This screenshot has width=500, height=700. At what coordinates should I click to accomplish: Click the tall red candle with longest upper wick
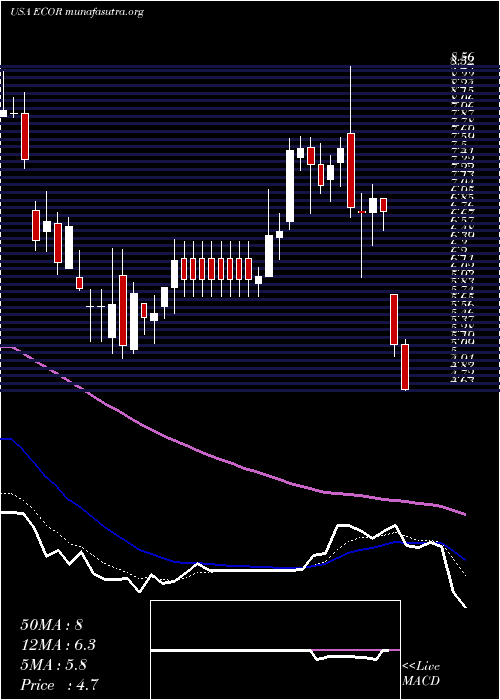pos(351,170)
